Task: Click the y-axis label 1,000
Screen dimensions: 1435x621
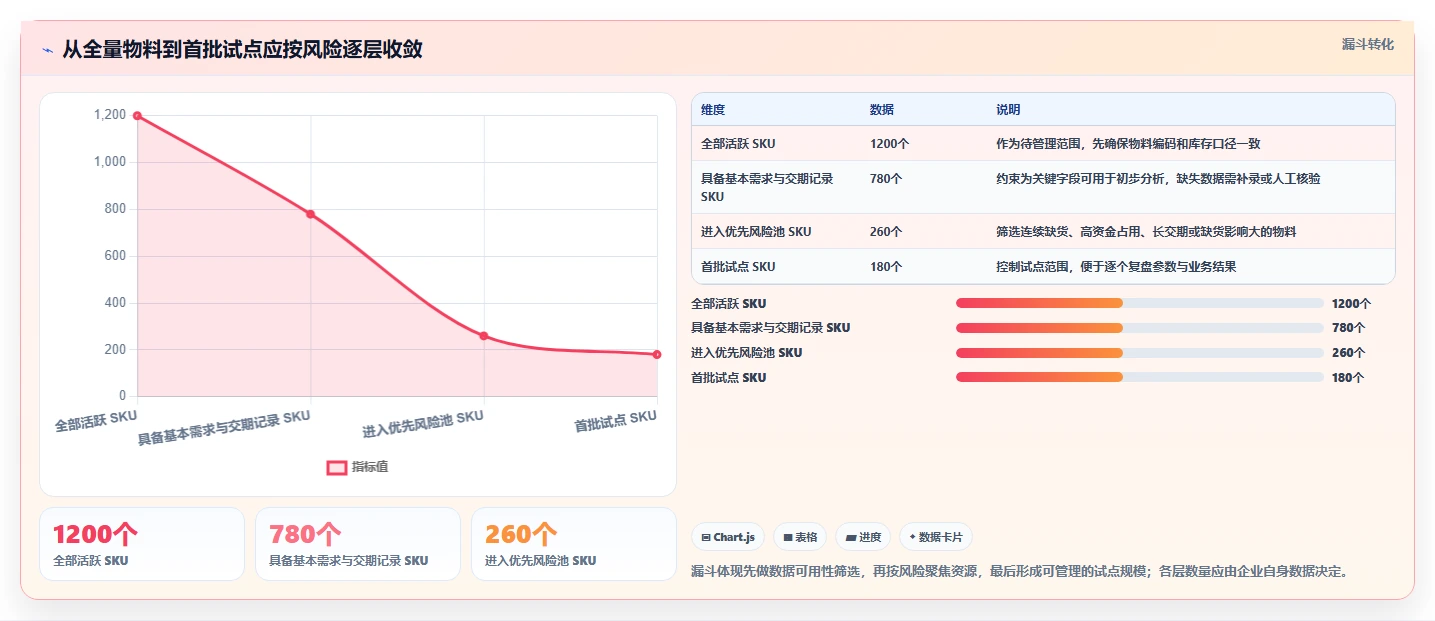Action: click(x=110, y=162)
